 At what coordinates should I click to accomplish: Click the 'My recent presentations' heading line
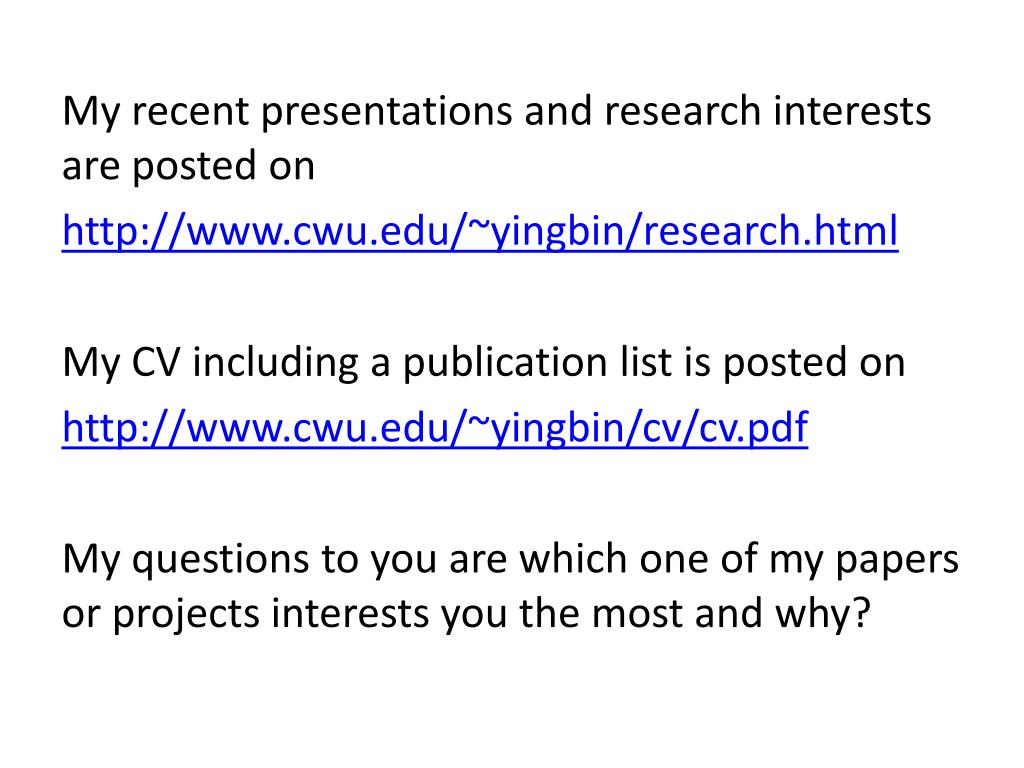coord(496,112)
